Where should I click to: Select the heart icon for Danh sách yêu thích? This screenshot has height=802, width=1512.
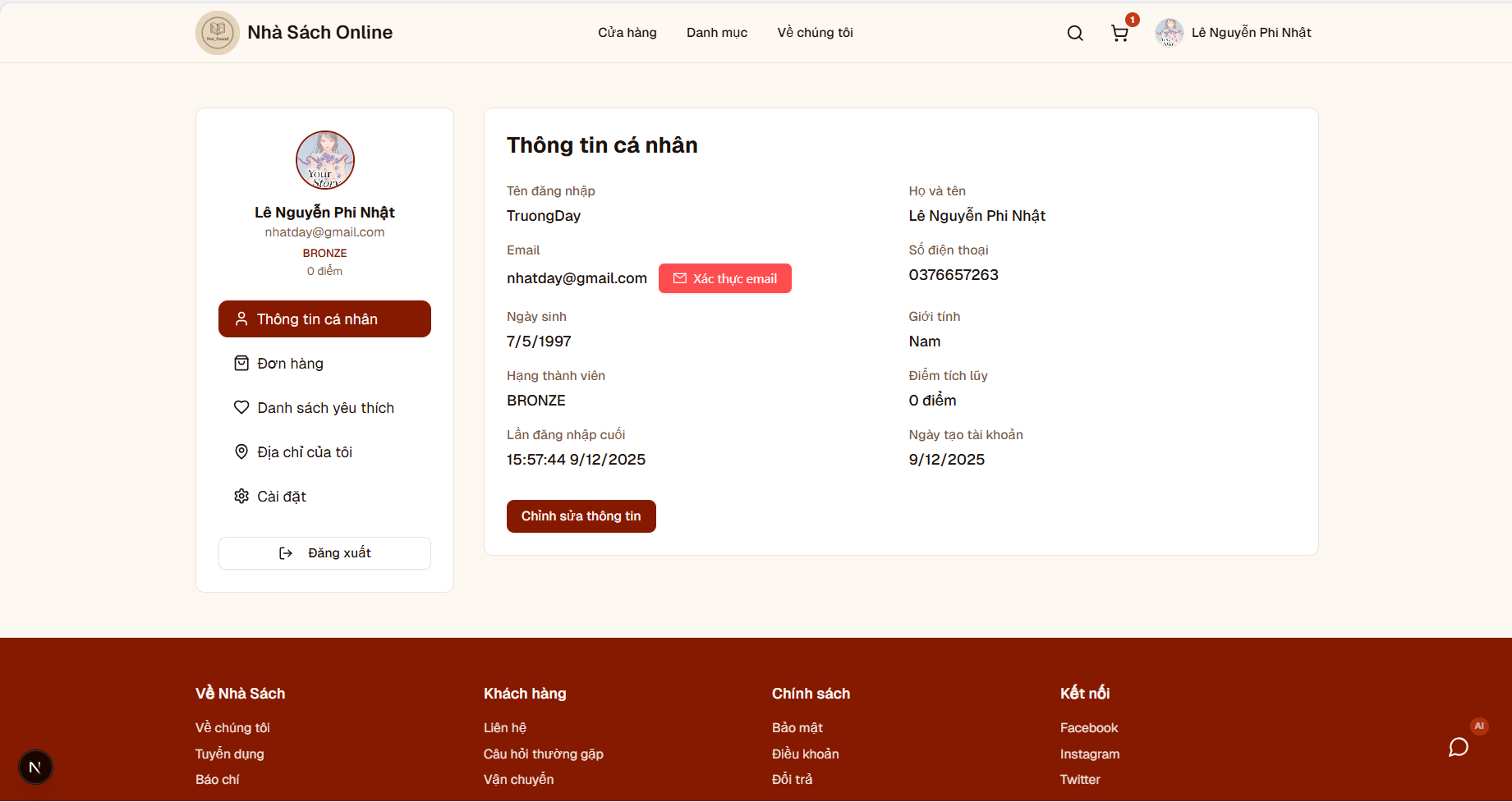point(241,407)
